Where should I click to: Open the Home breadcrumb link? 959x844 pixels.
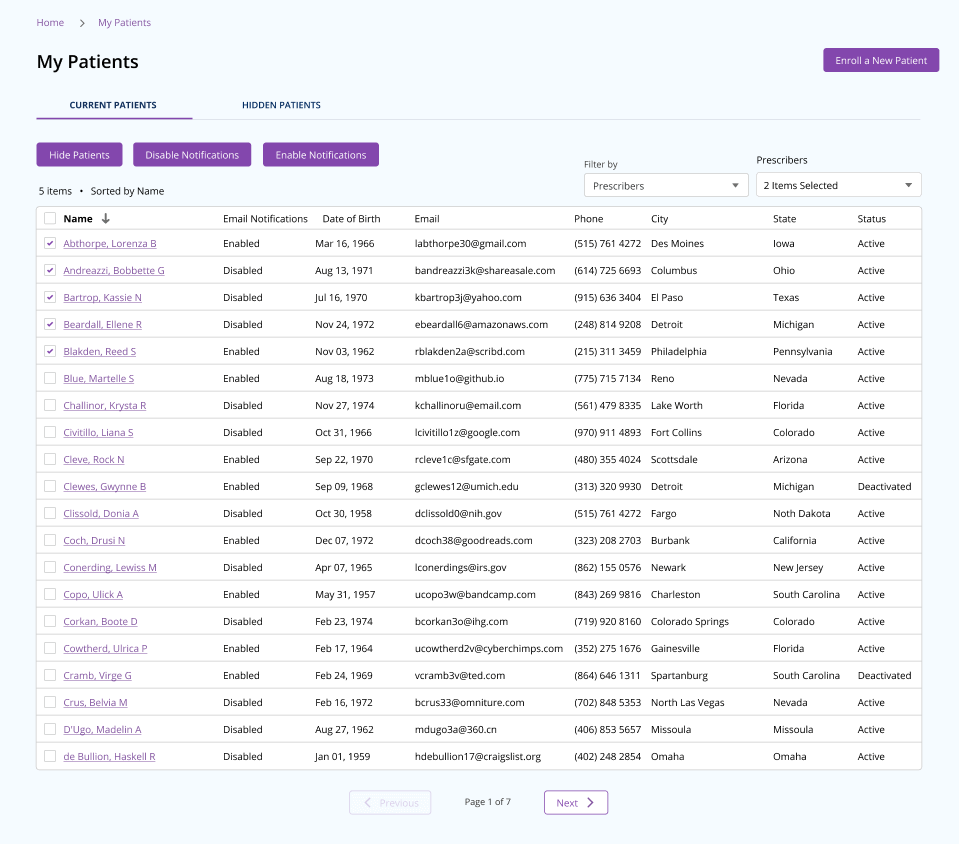coord(50,23)
